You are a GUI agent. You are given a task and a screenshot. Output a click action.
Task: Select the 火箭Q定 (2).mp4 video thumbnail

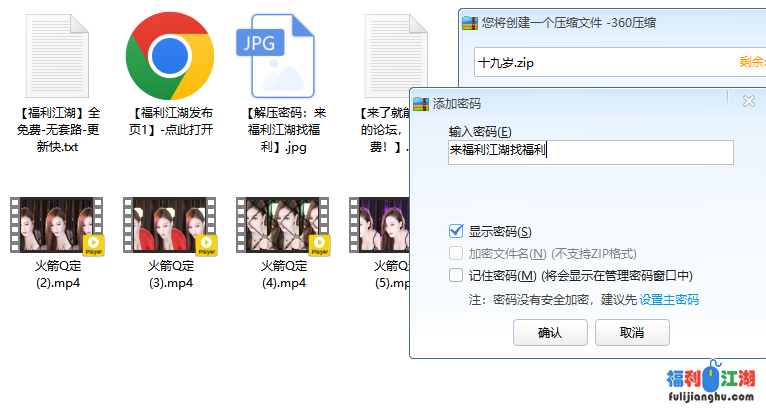pyautogui.click(x=57, y=226)
